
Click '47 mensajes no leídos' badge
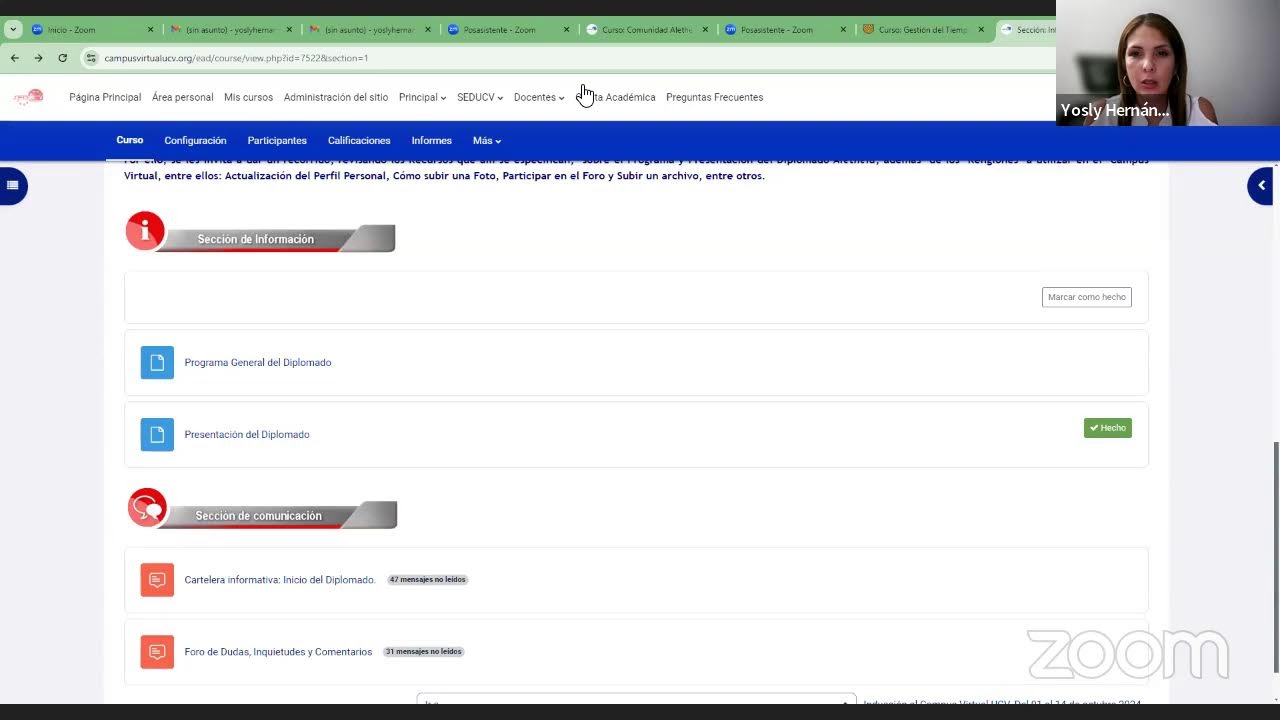point(427,580)
